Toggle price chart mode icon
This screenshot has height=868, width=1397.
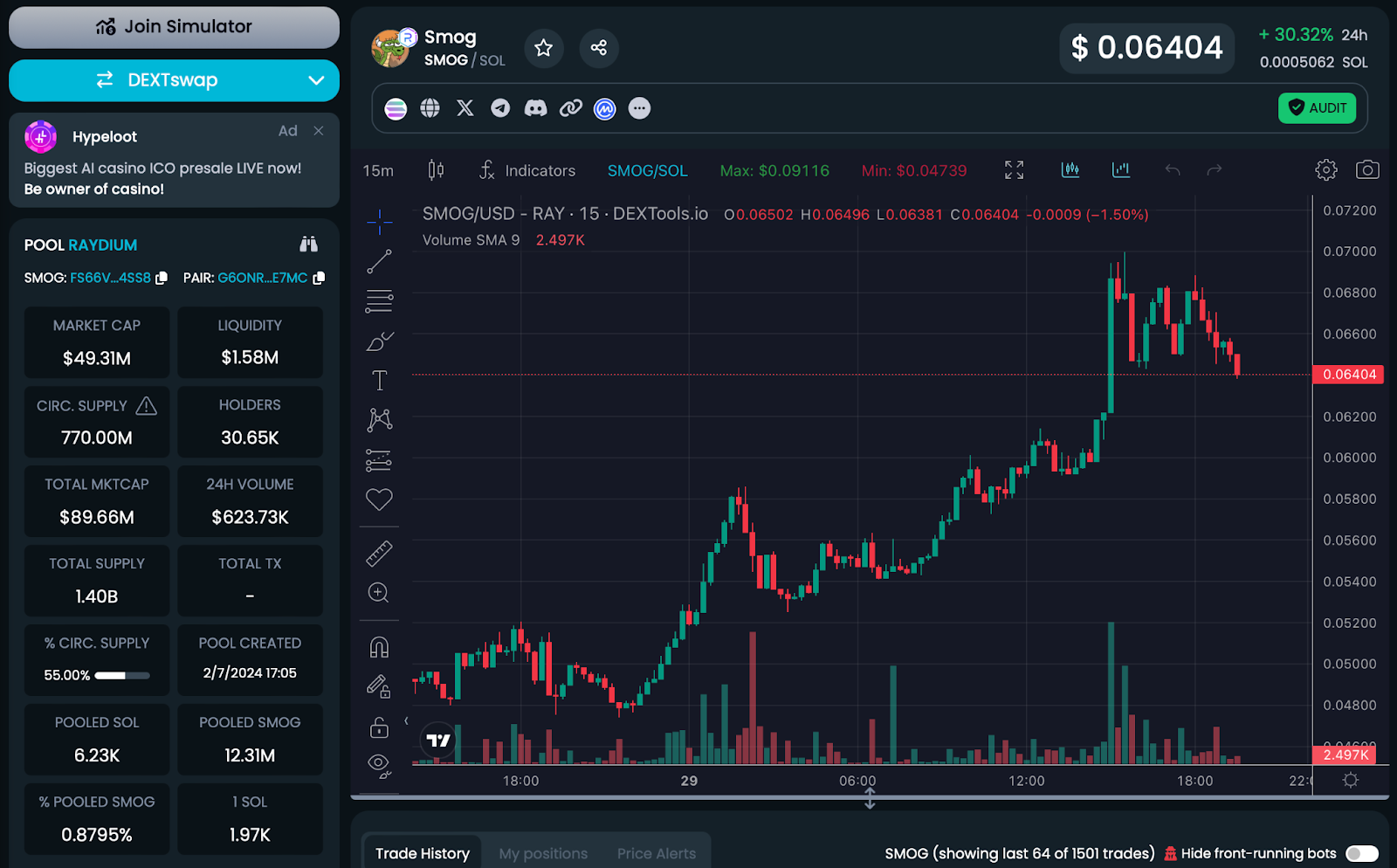[1070, 169]
